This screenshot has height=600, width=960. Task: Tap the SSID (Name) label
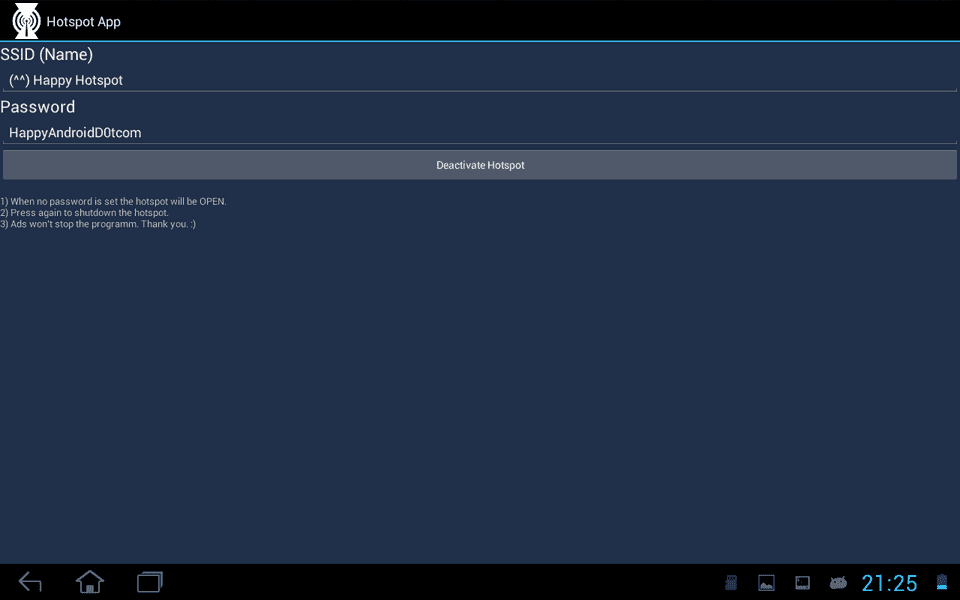click(x=47, y=54)
